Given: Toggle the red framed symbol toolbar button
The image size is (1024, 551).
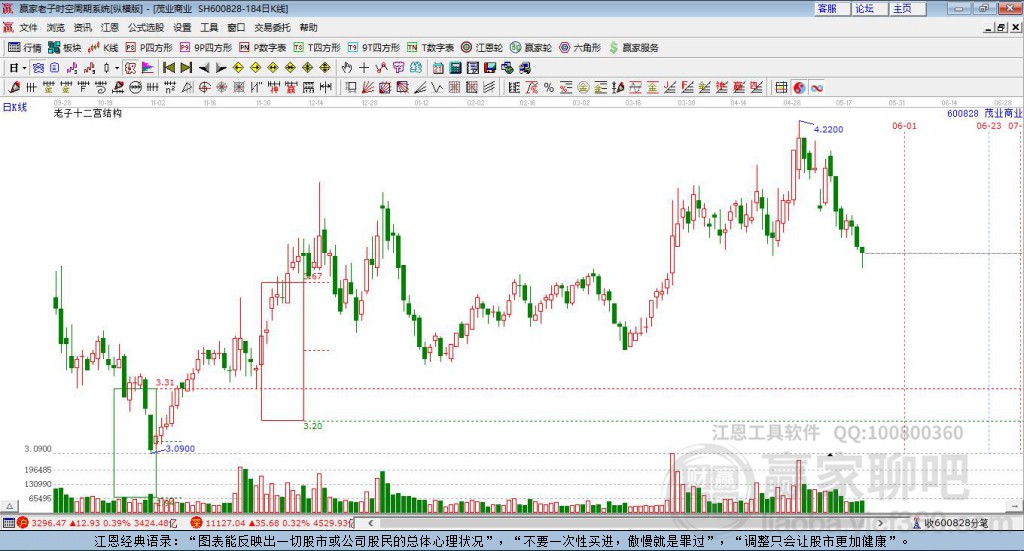Looking at the screenshot, I should [130, 68].
